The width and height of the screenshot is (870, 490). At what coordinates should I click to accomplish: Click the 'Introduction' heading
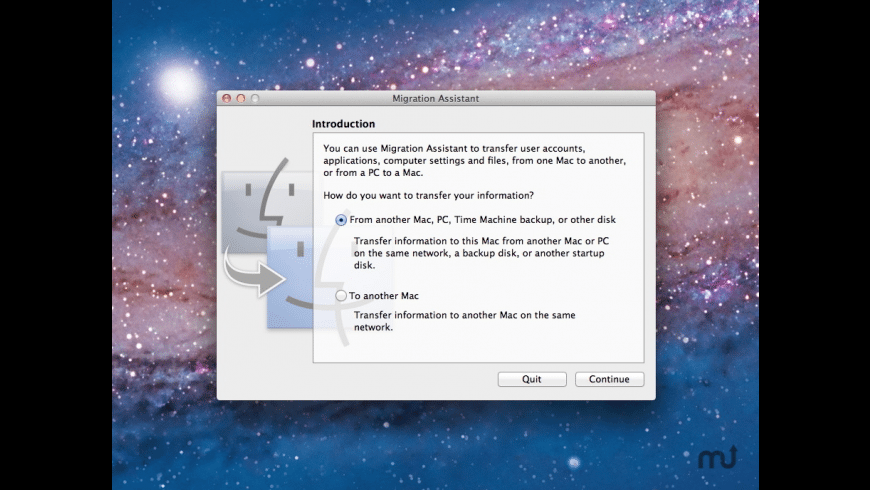[343, 124]
